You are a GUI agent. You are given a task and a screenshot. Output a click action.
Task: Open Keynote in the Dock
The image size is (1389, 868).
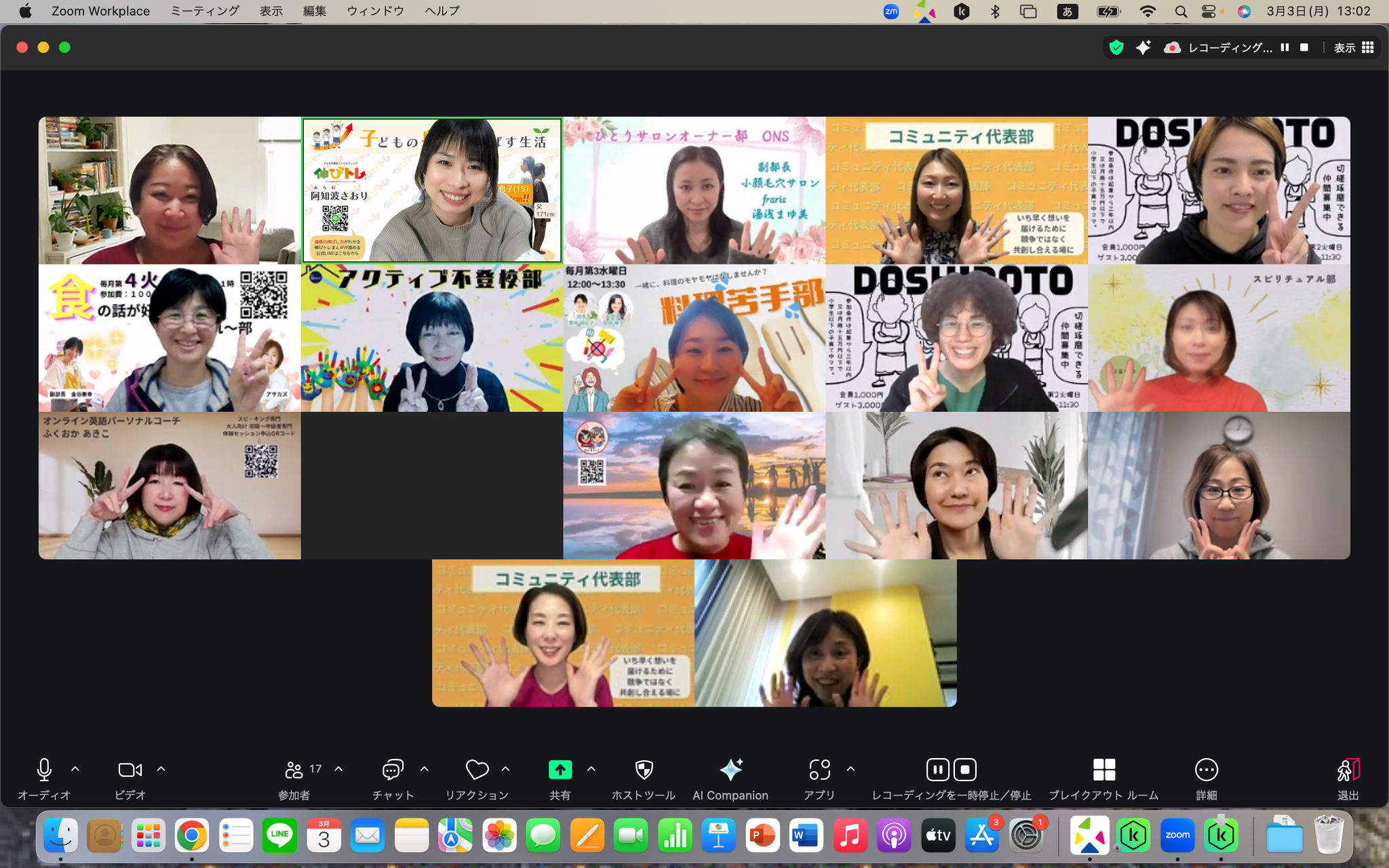pyautogui.click(x=718, y=835)
